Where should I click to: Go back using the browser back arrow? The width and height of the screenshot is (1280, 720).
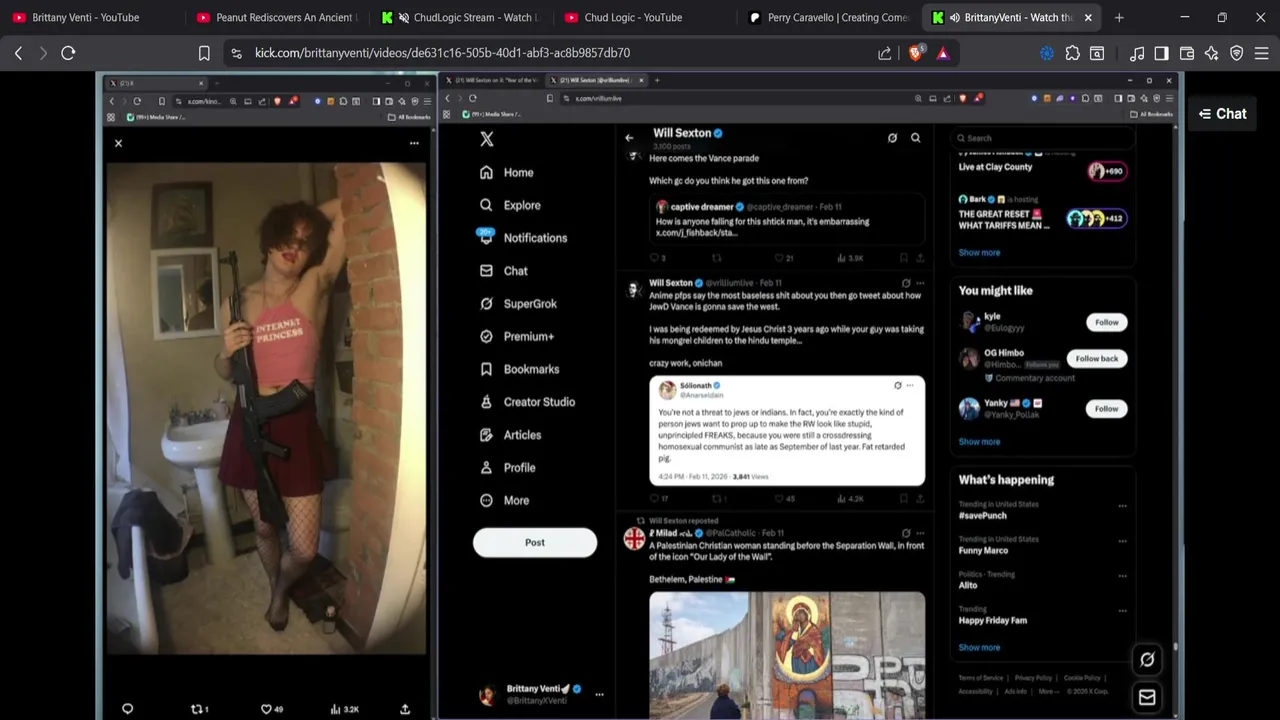[x=18, y=53]
